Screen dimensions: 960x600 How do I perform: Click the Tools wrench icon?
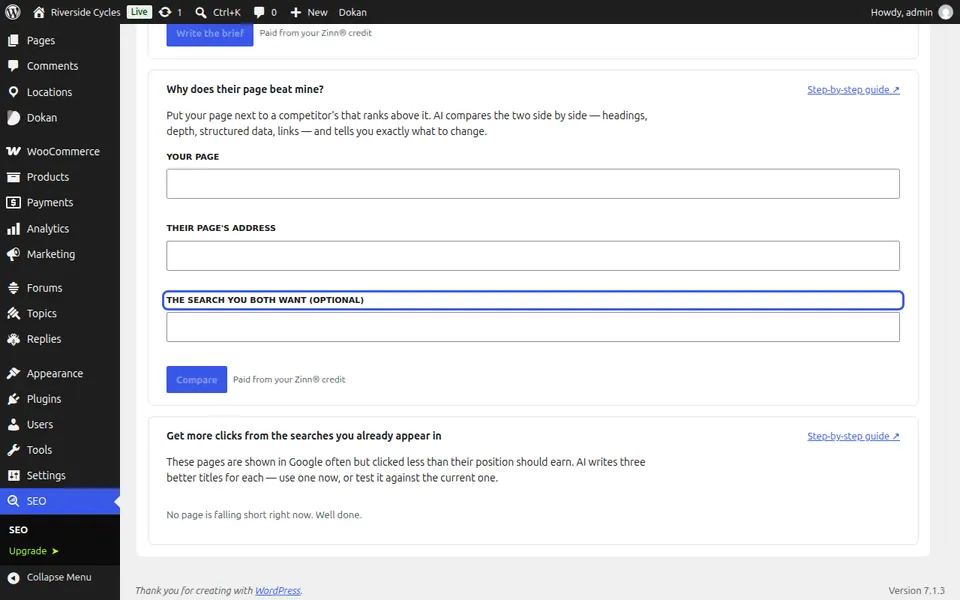click(13, 450)
